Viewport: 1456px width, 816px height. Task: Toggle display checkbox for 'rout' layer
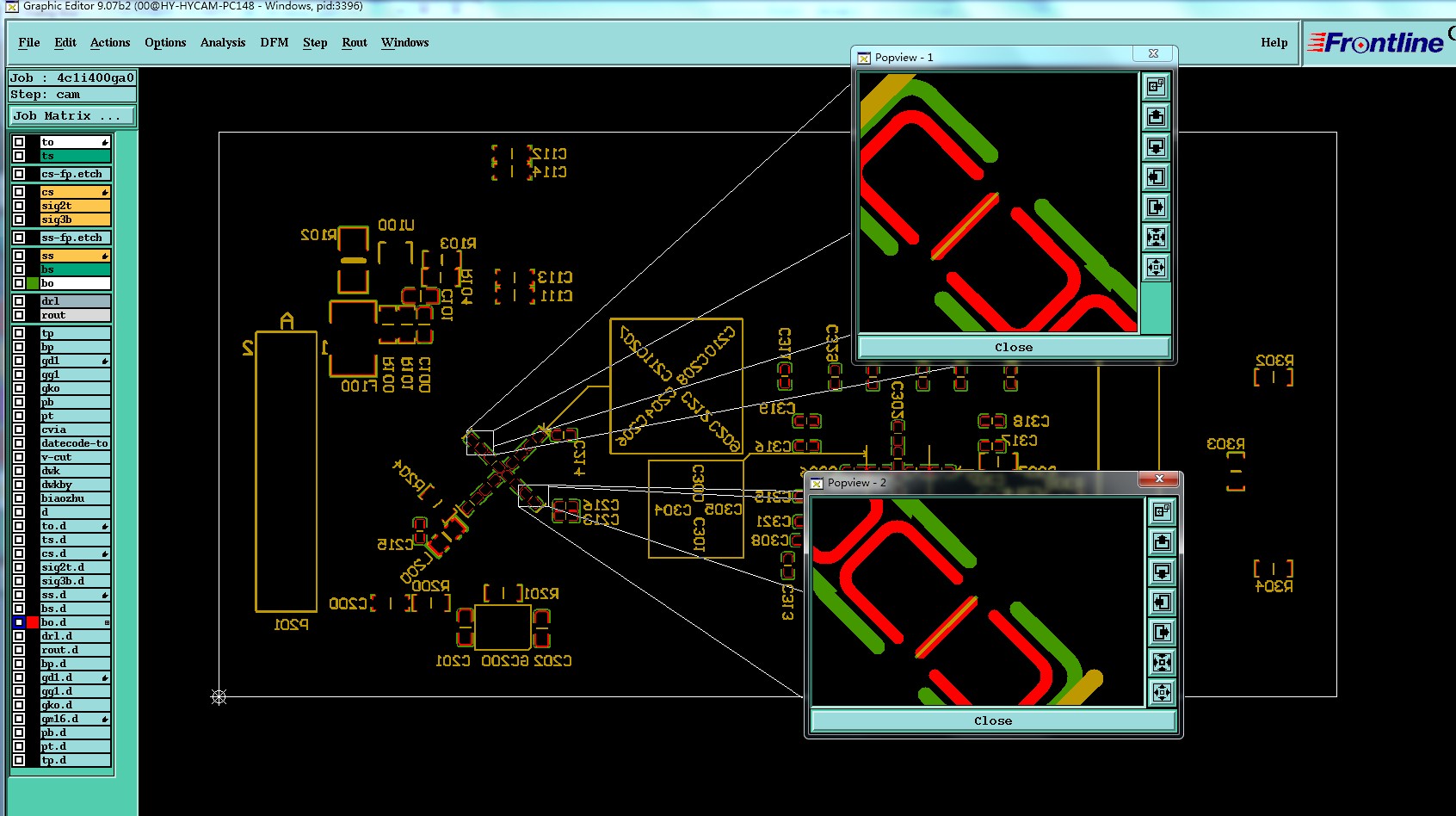[19, 315]
